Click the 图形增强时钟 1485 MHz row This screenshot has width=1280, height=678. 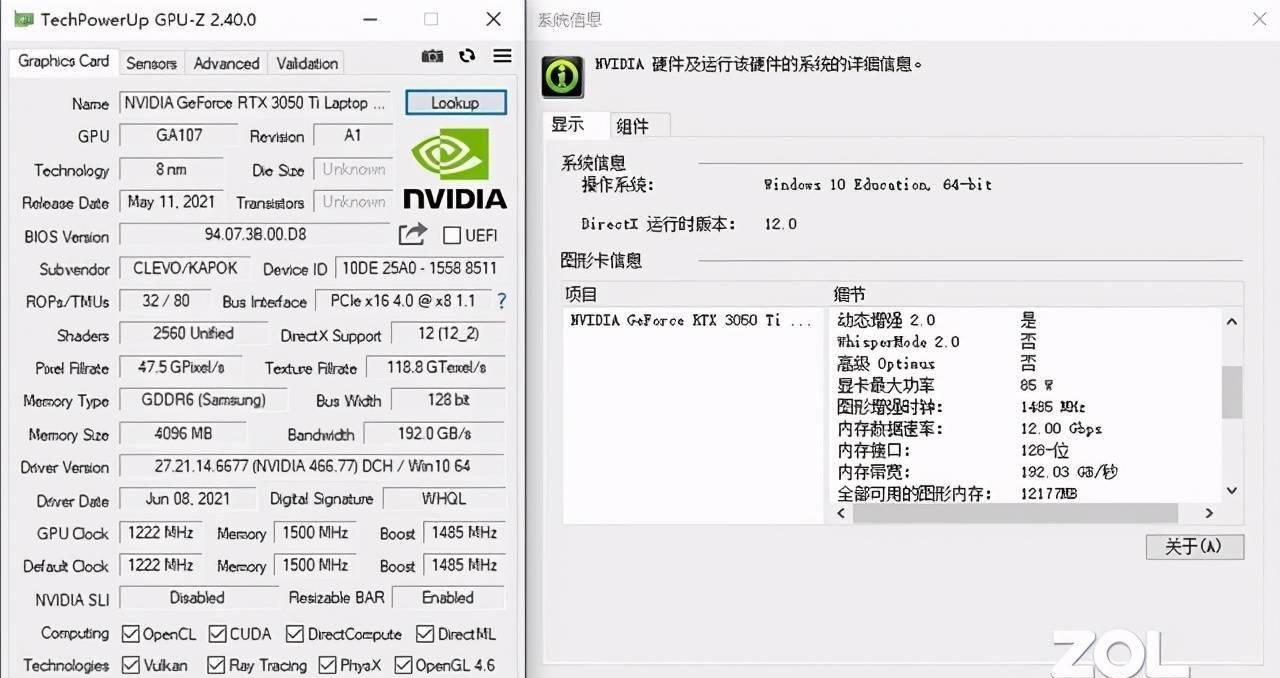[1024, 407]
